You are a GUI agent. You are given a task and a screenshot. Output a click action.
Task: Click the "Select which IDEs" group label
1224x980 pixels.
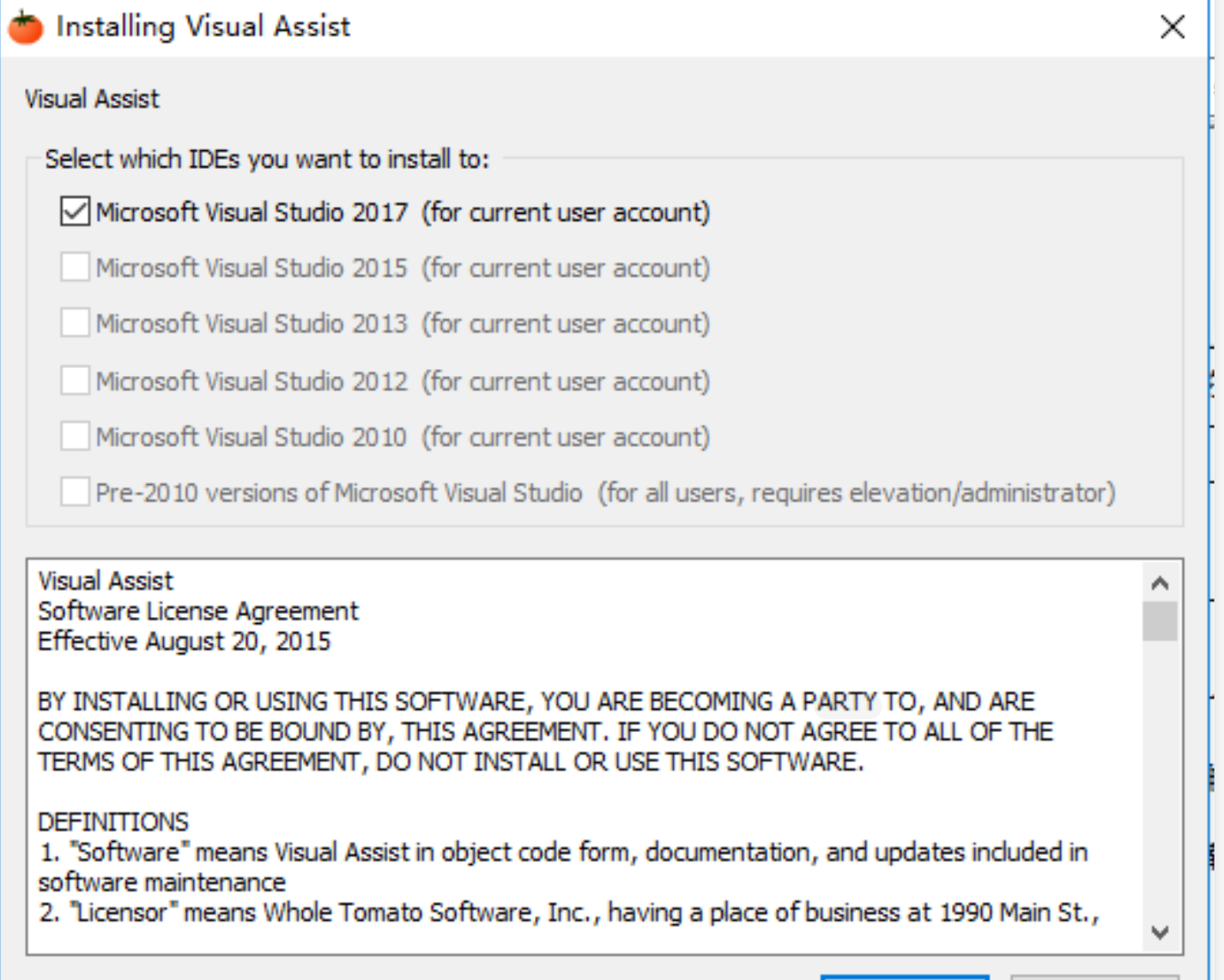(x=266, y=160)
